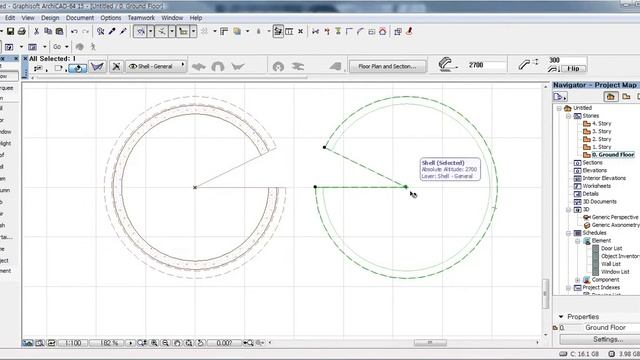Click the walking figure icon
Image resolution: width=640 pixels, height=360 pixels.
pos(93,47)
